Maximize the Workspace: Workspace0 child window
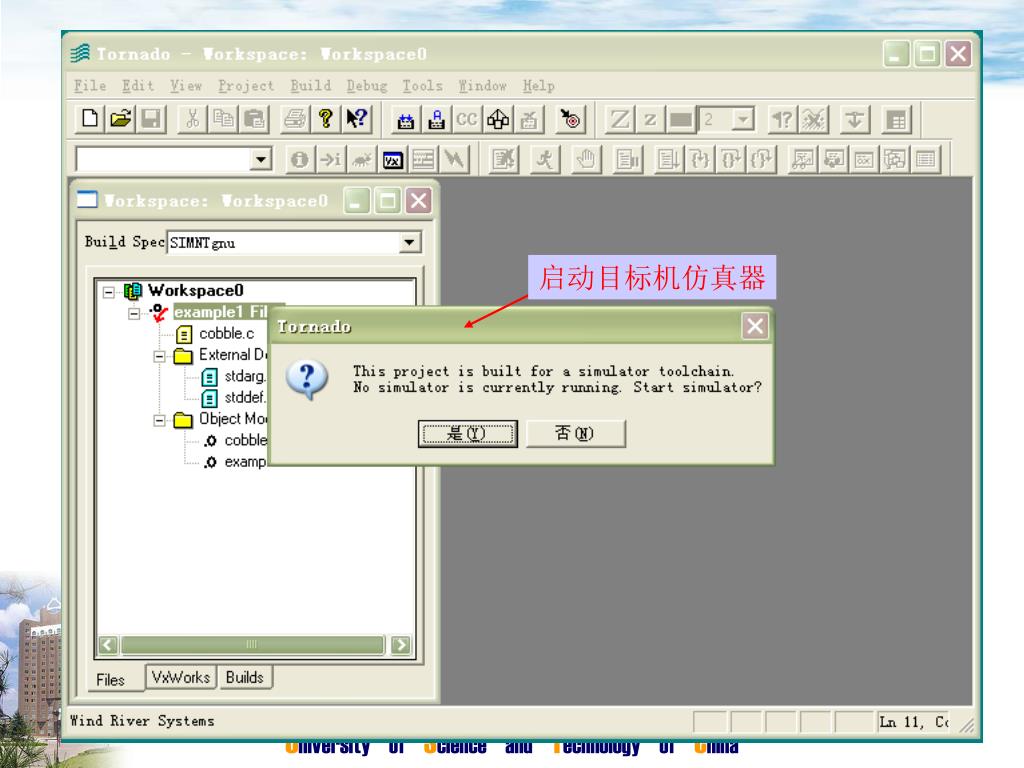The width and height of the screenshot is (1024, 768). (x=387, y=200)
